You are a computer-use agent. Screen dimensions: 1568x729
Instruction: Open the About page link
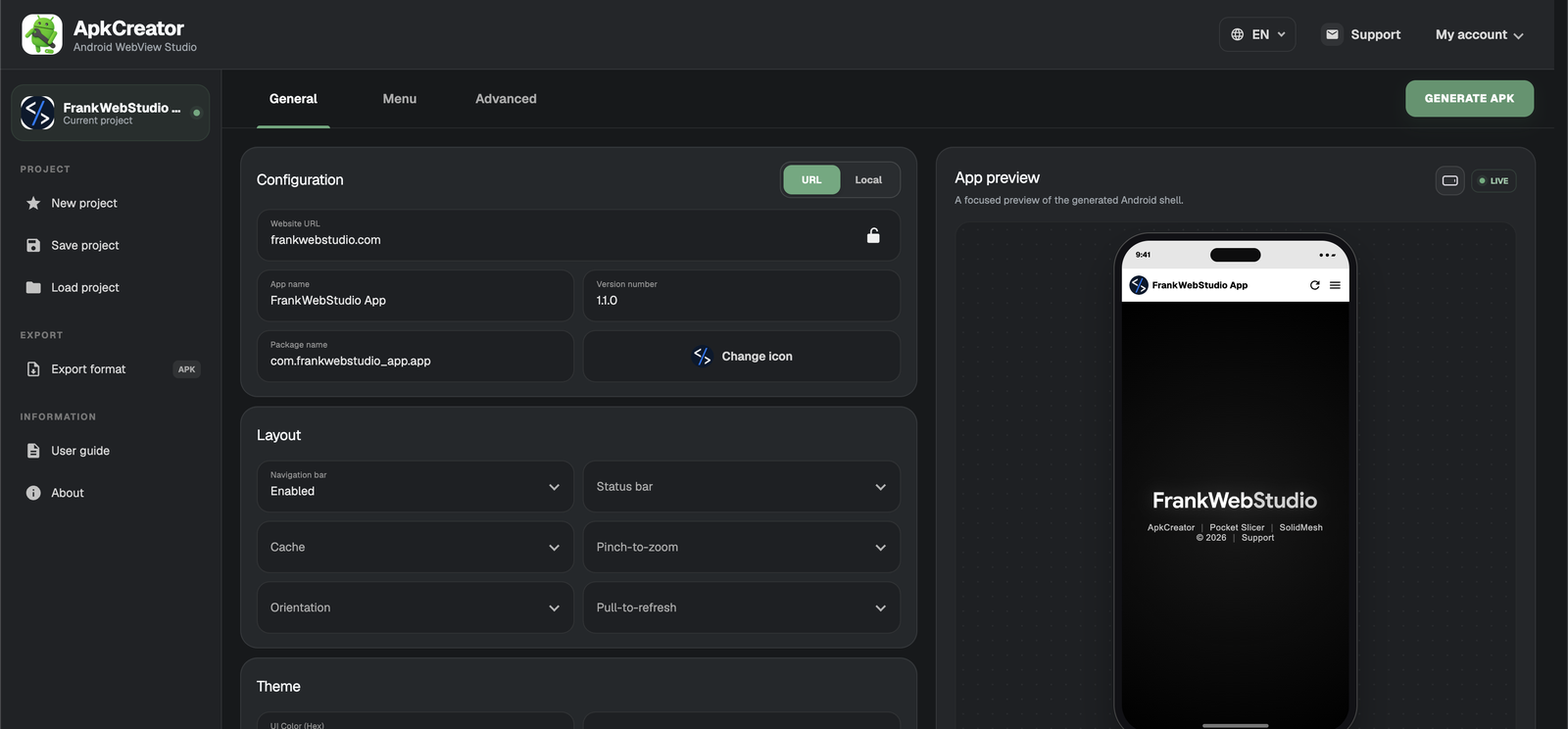(111, 493)
